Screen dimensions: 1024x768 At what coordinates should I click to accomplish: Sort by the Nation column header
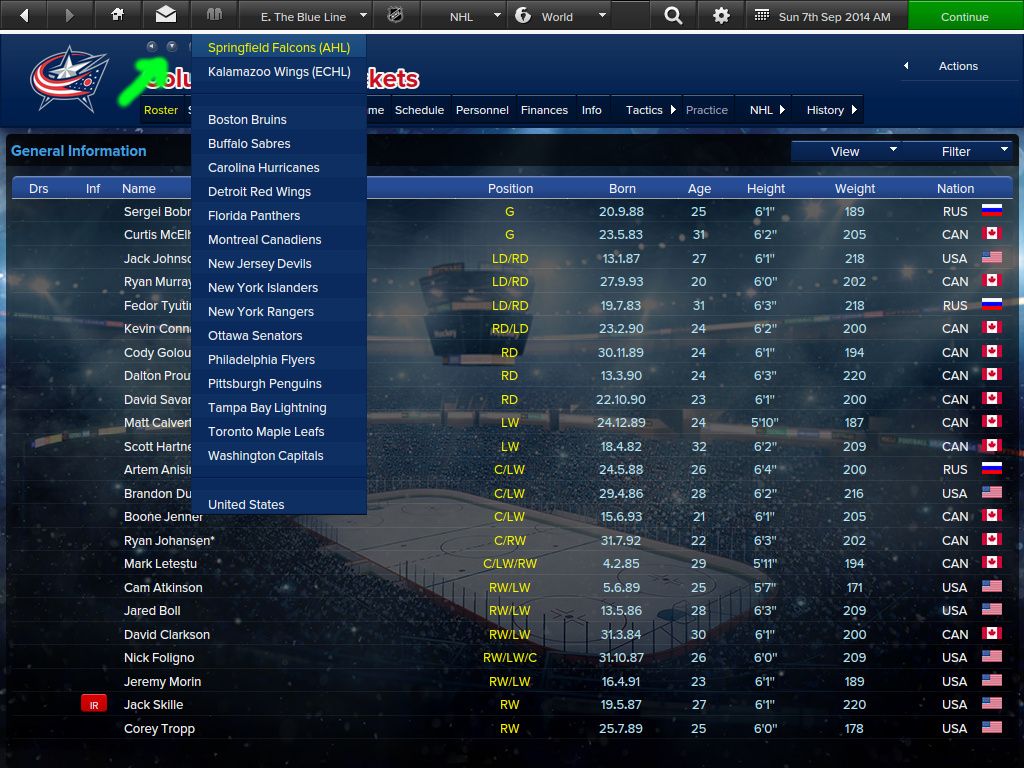(955, 189)
